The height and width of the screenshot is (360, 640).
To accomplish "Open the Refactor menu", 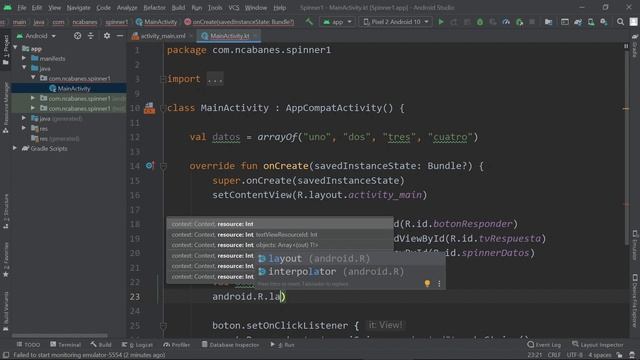I will pyautogui.click(x=154, y=7).
